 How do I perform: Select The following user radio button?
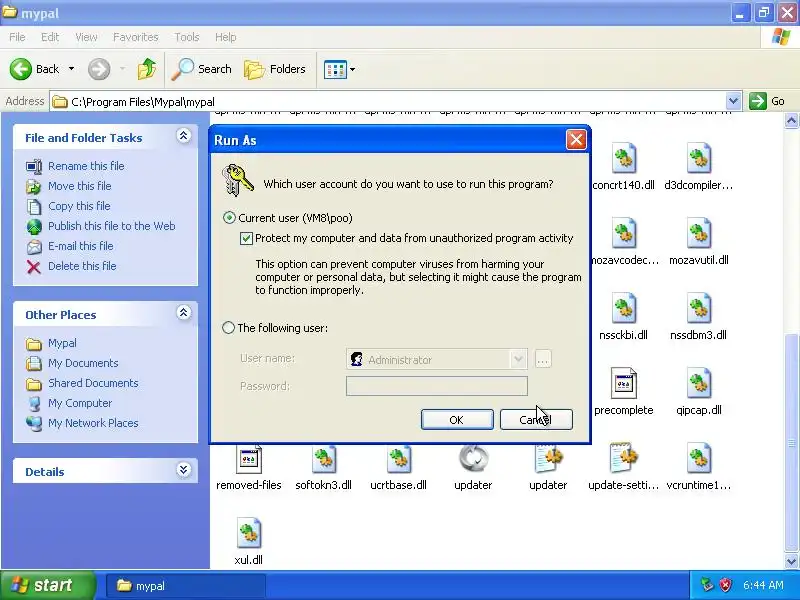pos(228,328)
